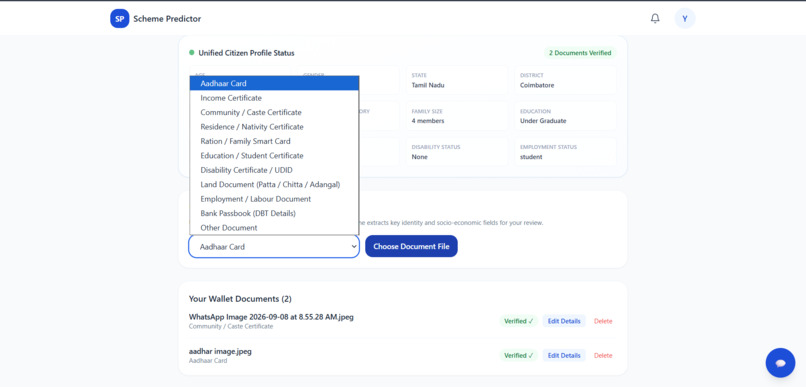Pick Land Document (Patta / Chitta / Adangal)

tap(274, 184)
